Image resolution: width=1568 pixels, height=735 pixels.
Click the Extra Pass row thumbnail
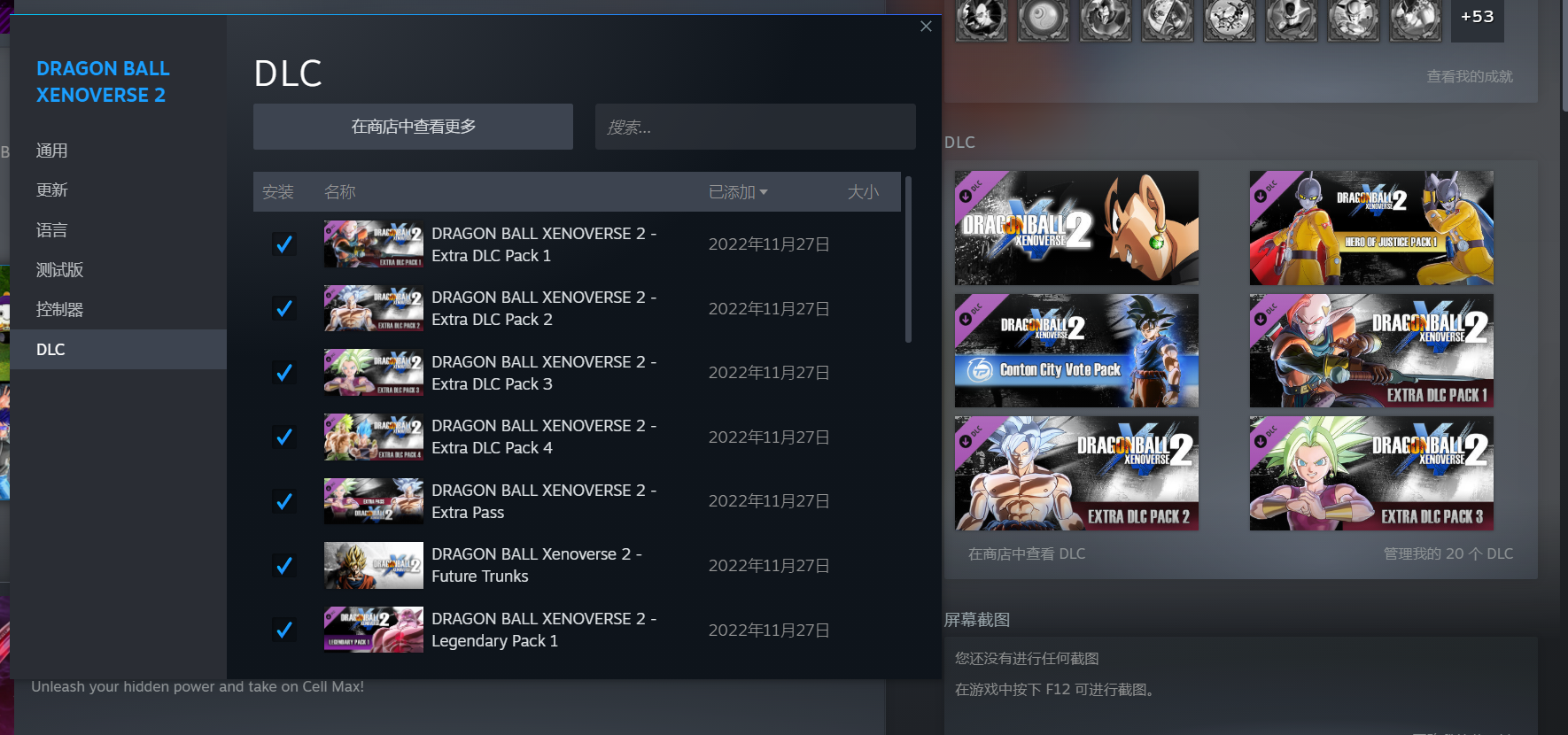[x=374, y=501]
